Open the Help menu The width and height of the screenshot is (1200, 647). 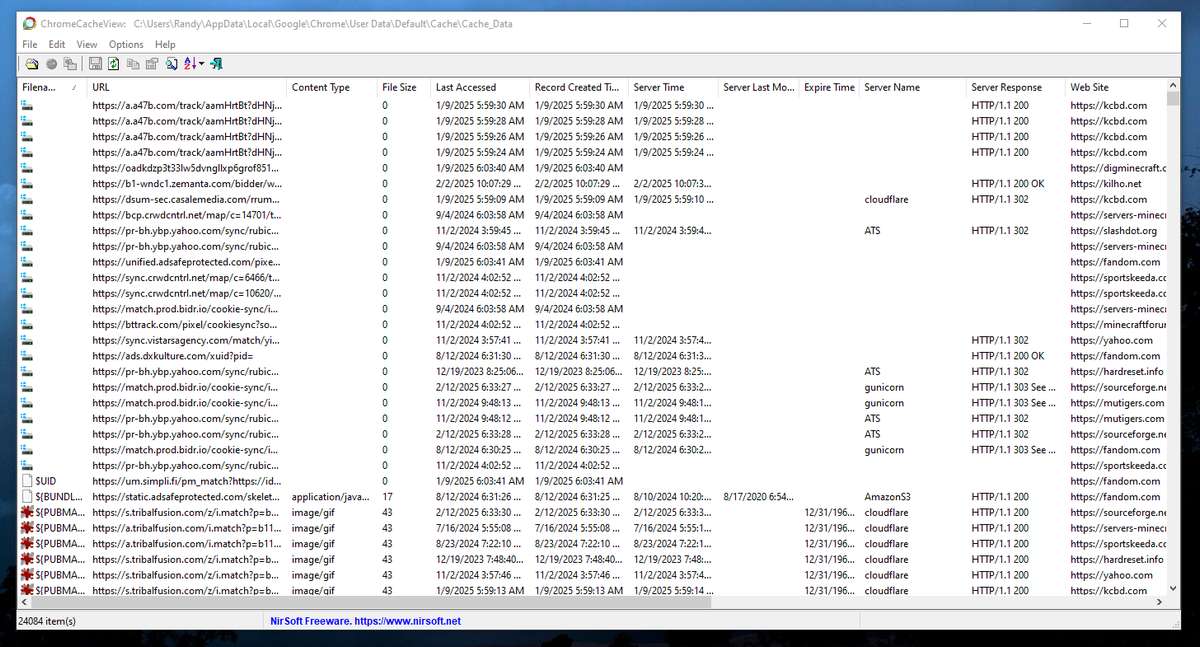[165, 45]
